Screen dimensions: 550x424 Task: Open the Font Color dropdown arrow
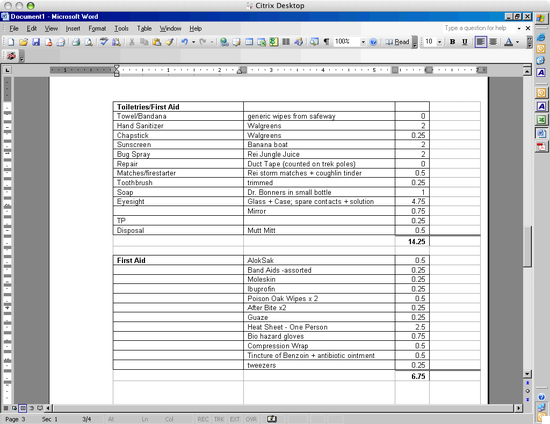click(x=517, y=42)
